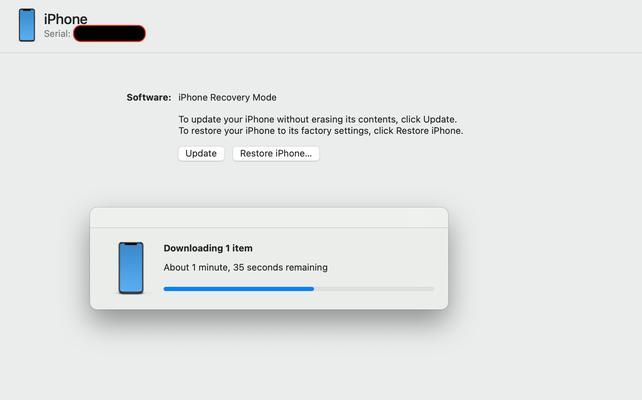Click the blacked-out serial number

[109, 34]
